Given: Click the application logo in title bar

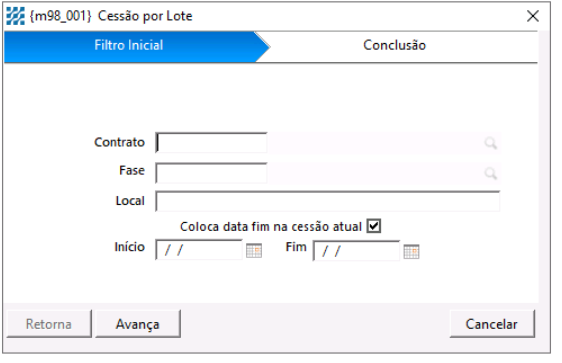Looking at the screenshot, I should coord(15,16).
